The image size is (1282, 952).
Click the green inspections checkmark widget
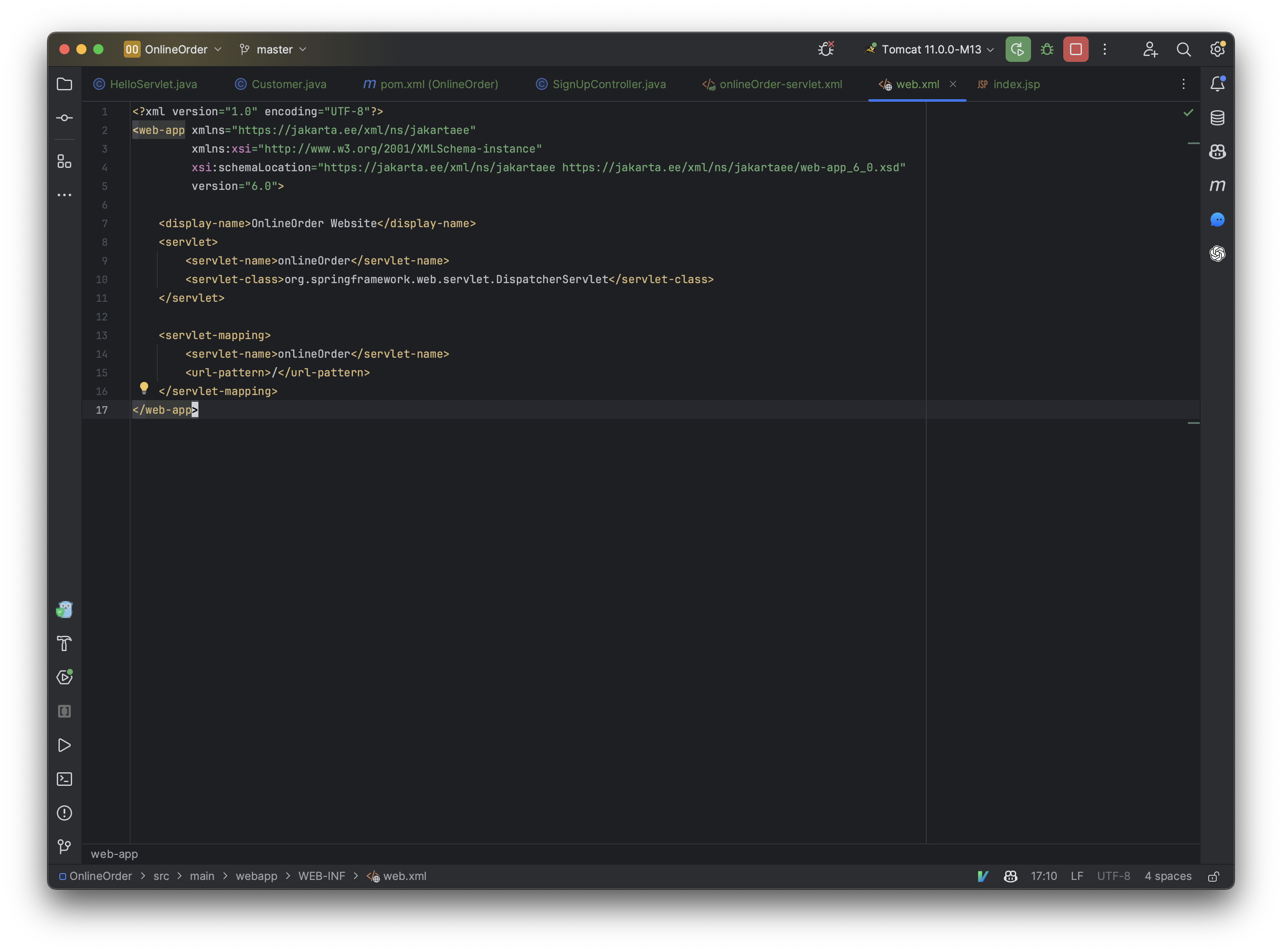click(1189, 113)
